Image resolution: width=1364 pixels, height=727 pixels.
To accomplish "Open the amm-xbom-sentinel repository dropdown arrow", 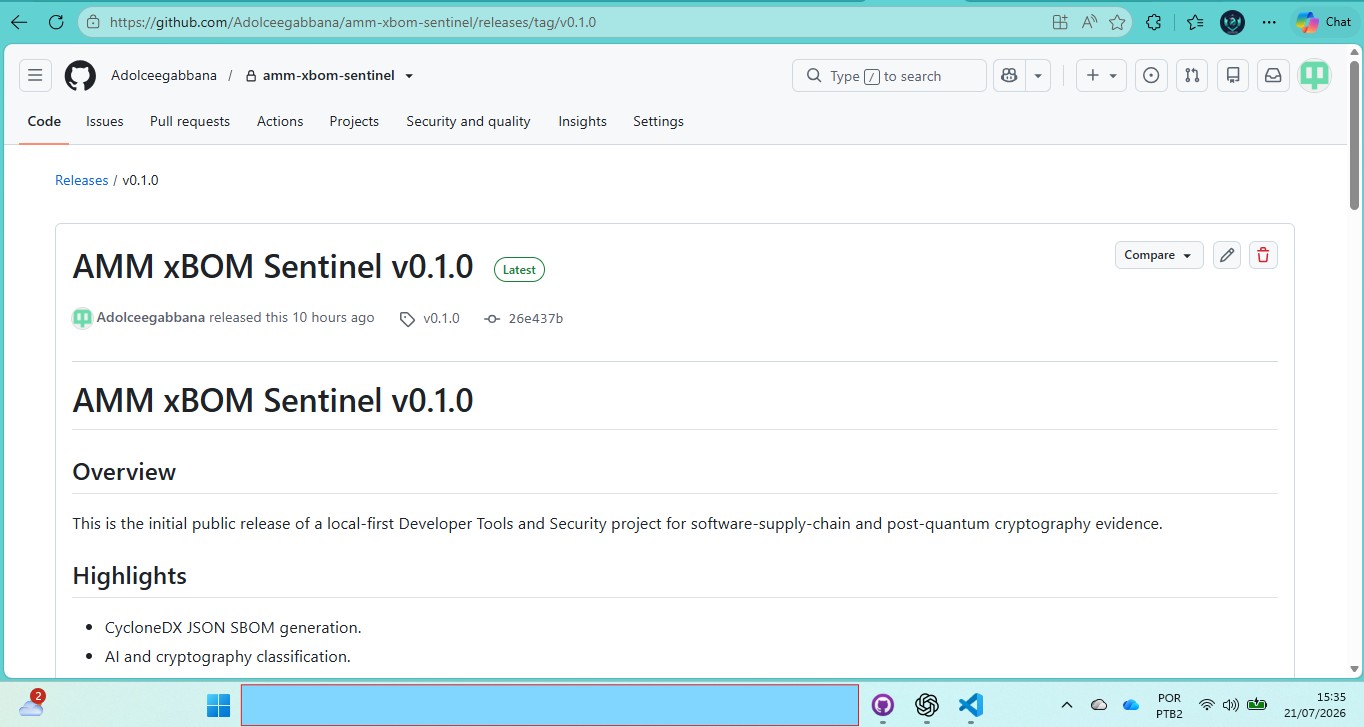I will coord(409,76).
